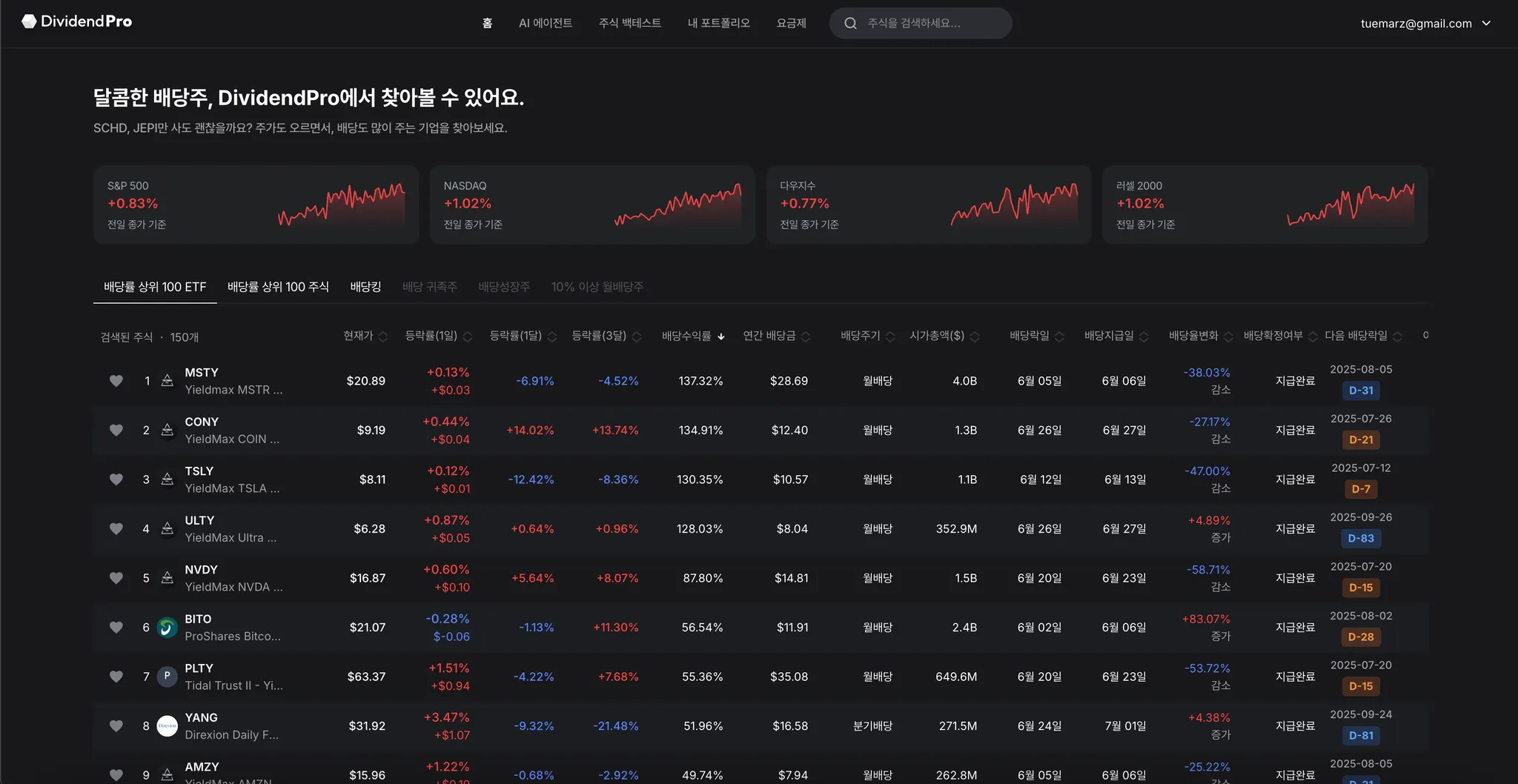This screenshot has height=784, width=1518.
Task: Open the TSLY ticker link
Action: point(199,471)
